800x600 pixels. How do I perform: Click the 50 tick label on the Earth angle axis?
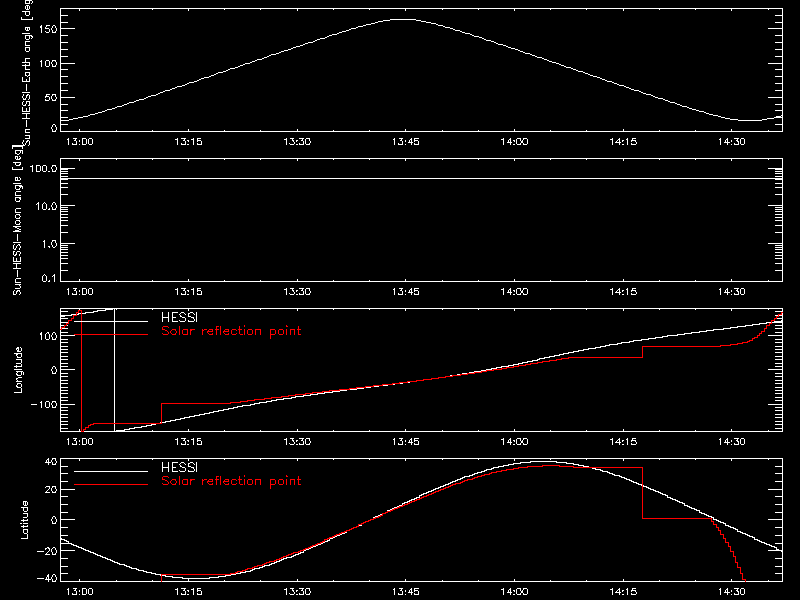pos(51,97)
